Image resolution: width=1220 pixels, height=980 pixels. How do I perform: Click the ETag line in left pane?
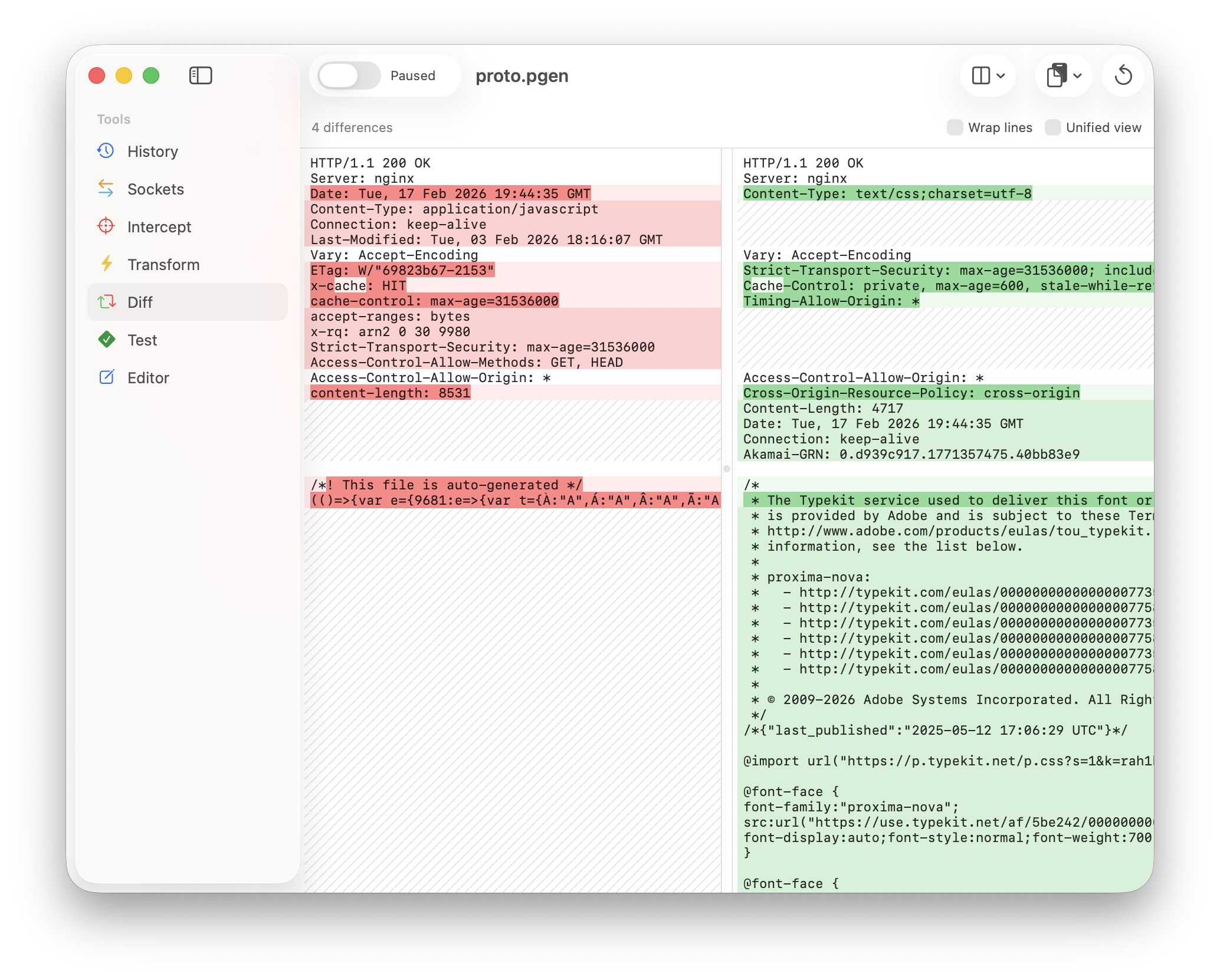click(x=402, y=270)
